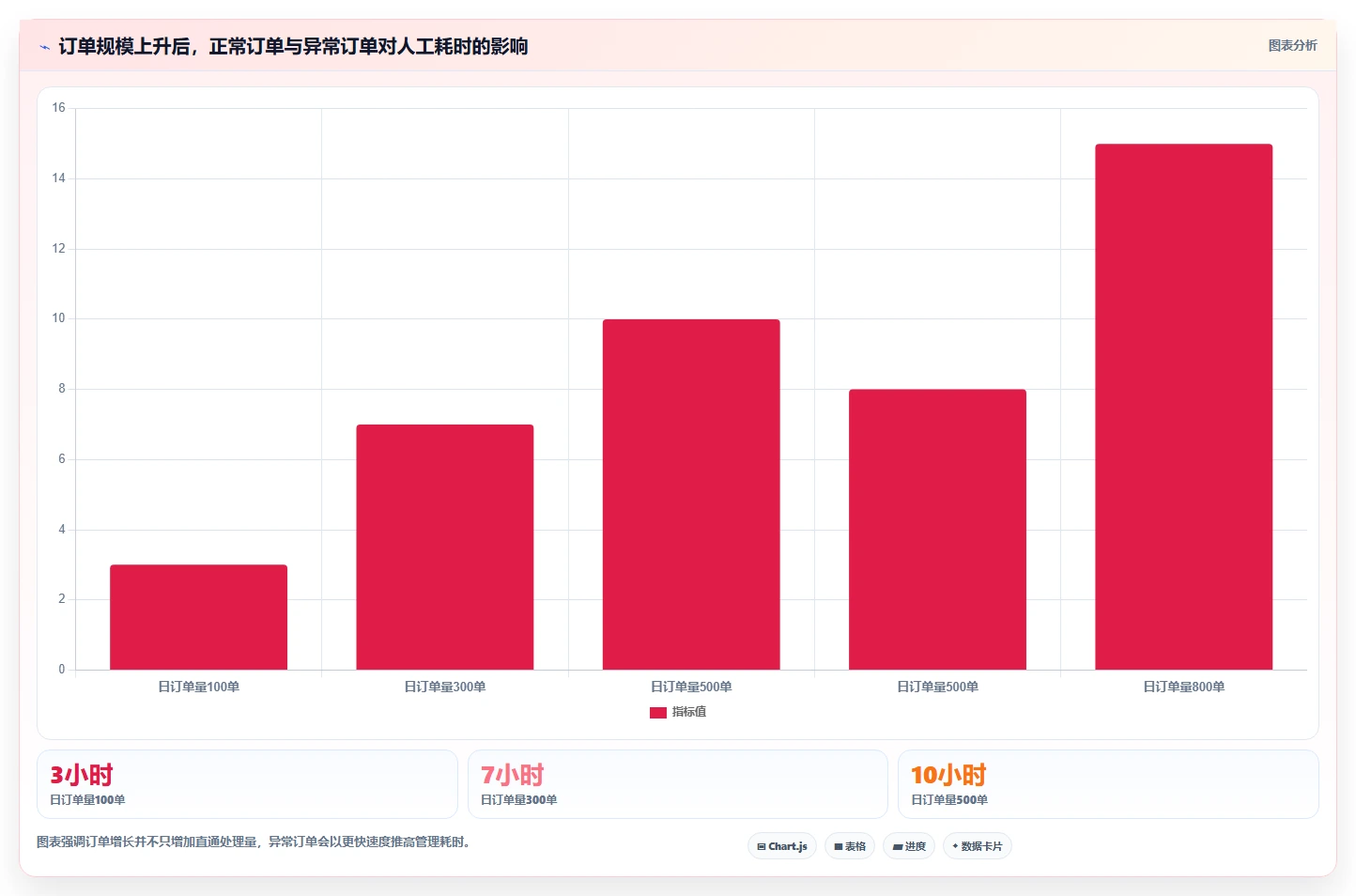Click the chart title starting with 订单规模上升后
1356x896 pixels.
coord(293,46)
